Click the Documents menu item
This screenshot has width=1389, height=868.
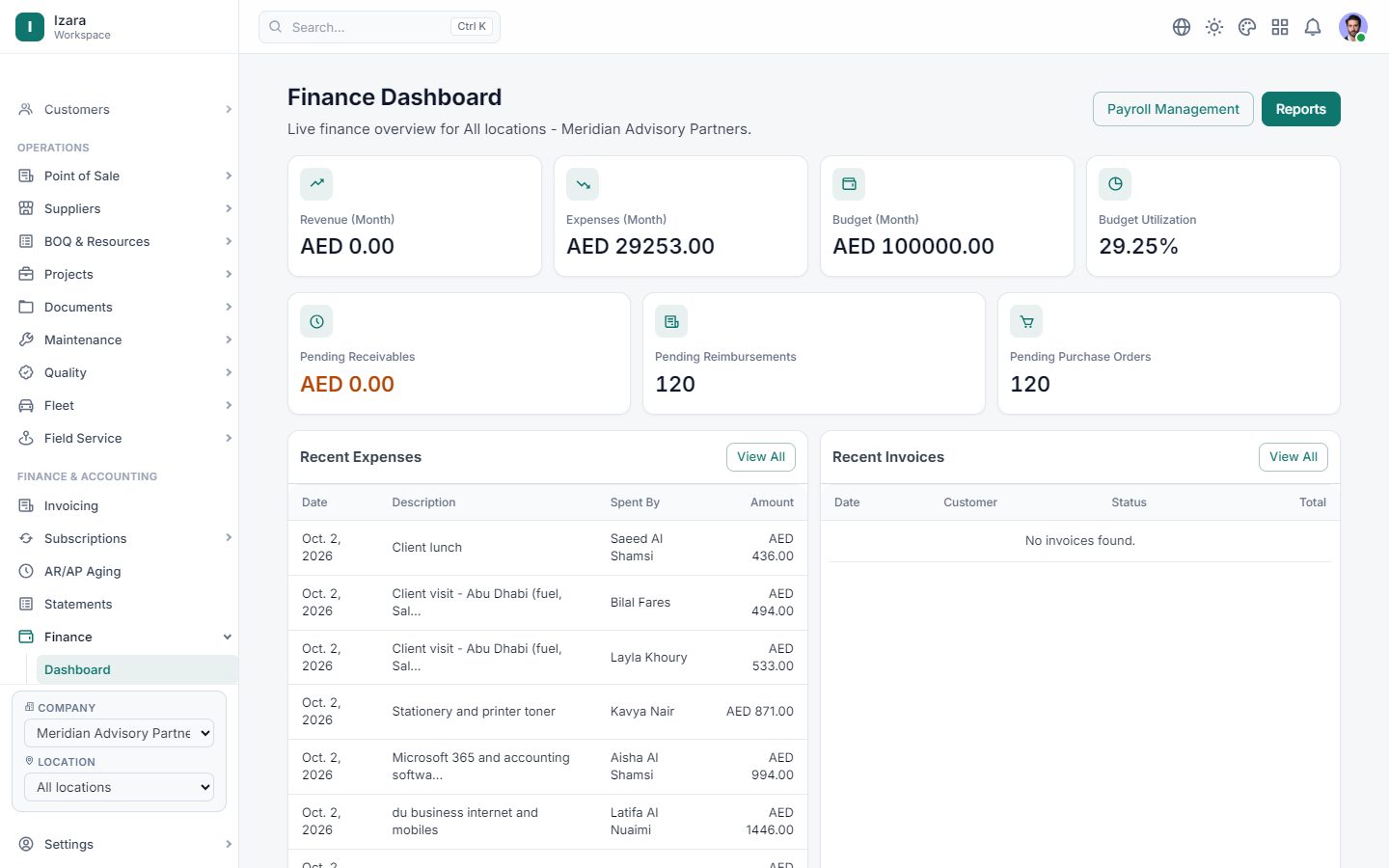(120, 307)
